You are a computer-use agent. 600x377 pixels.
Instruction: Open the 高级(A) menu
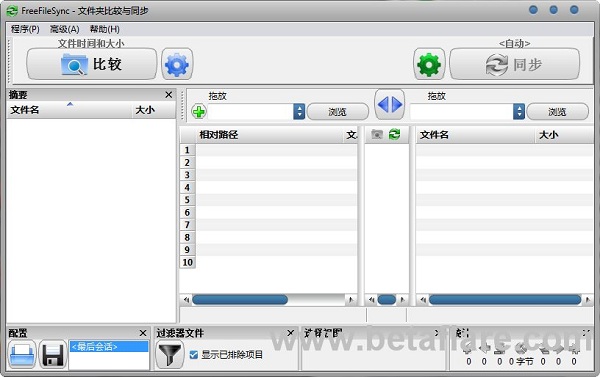coord(65,29)
